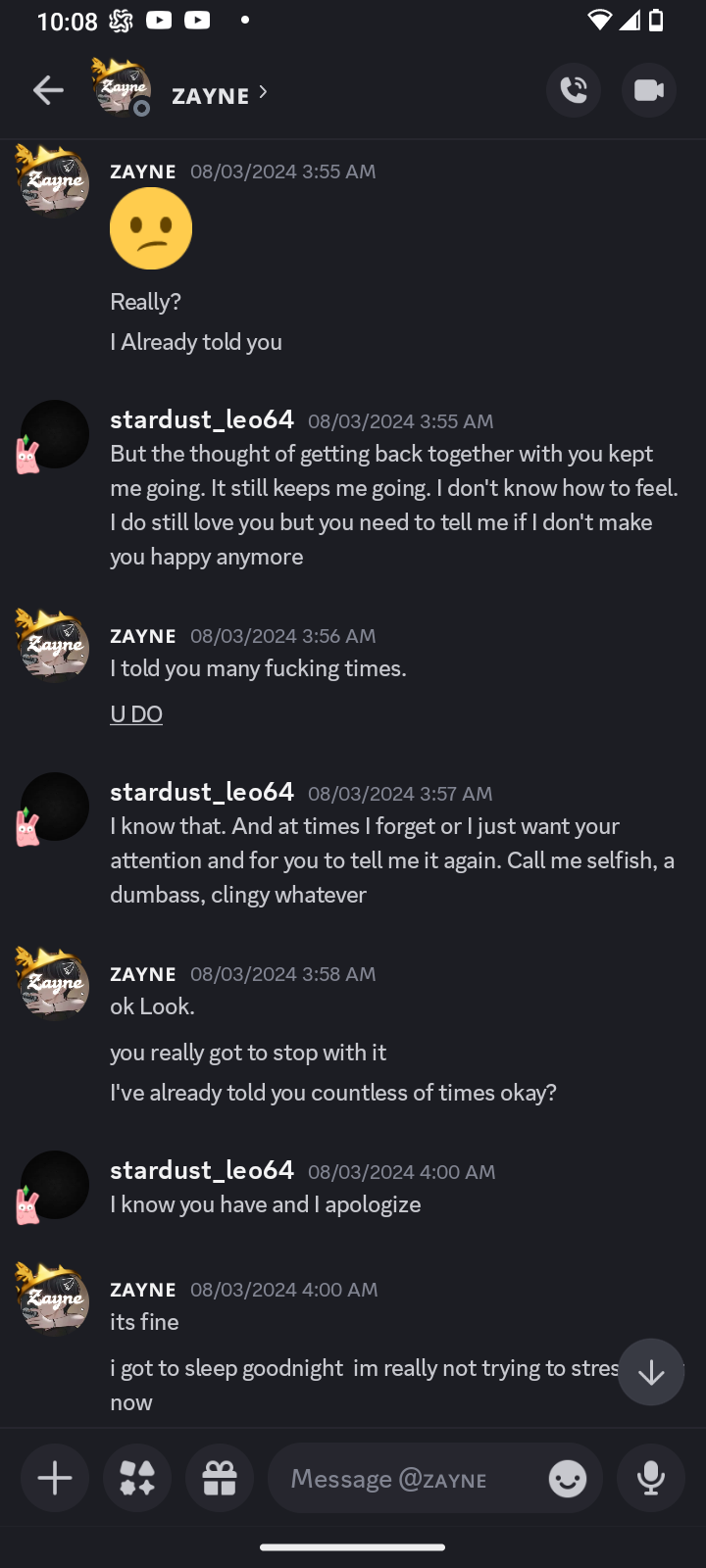Tap stardust_leo64's dark profile avatar
The height and width of the screenshot is (1568, 706).
pos(55,434)
